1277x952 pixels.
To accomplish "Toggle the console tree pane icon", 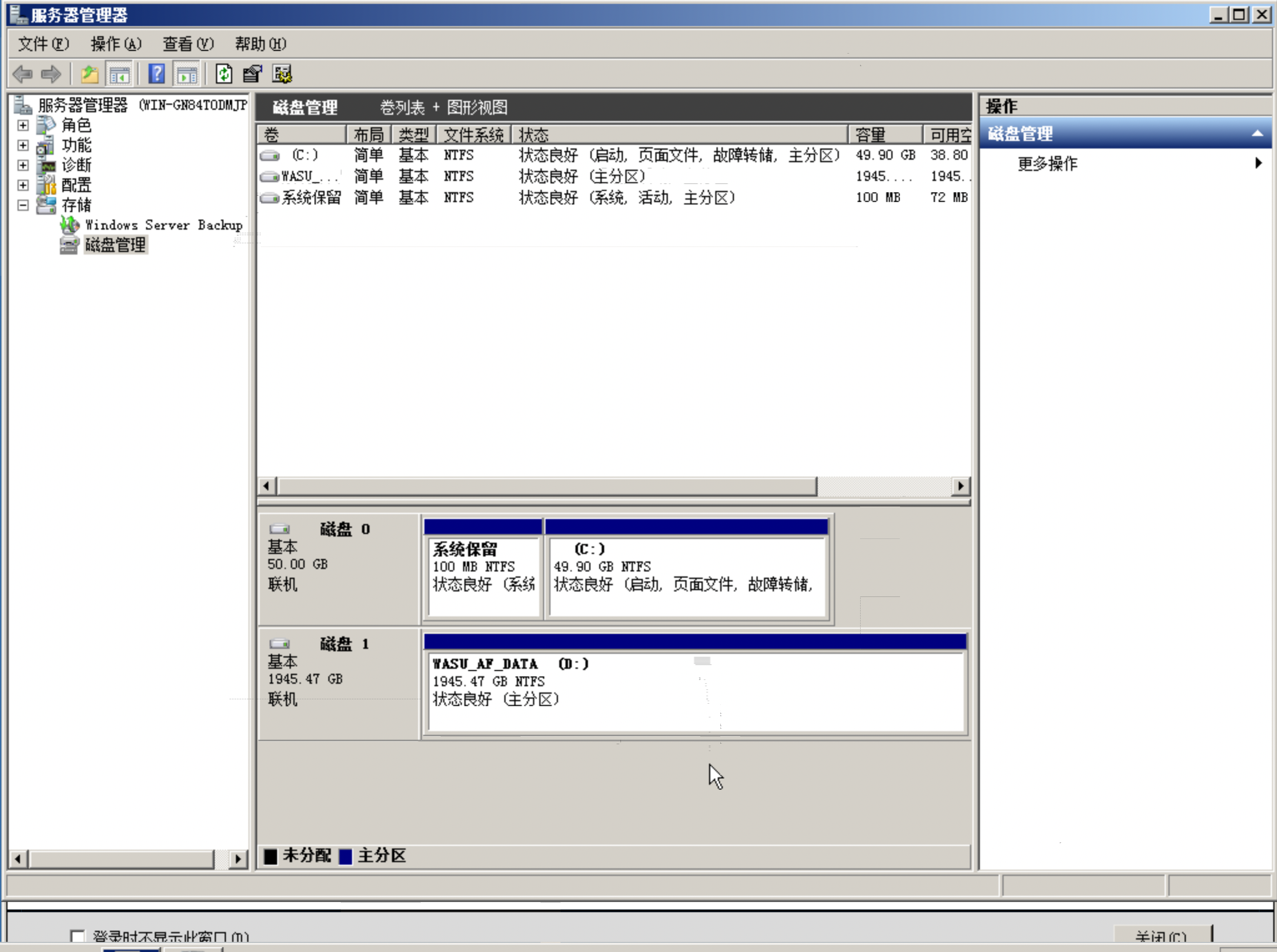I will point(119,74).
